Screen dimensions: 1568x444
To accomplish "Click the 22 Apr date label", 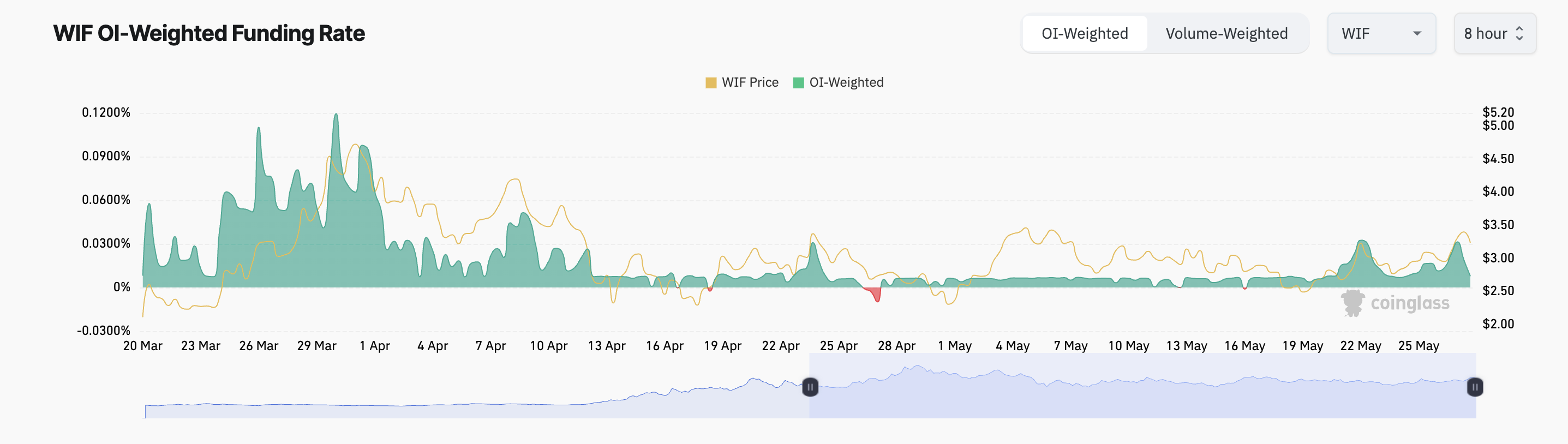I will (781, 346).
